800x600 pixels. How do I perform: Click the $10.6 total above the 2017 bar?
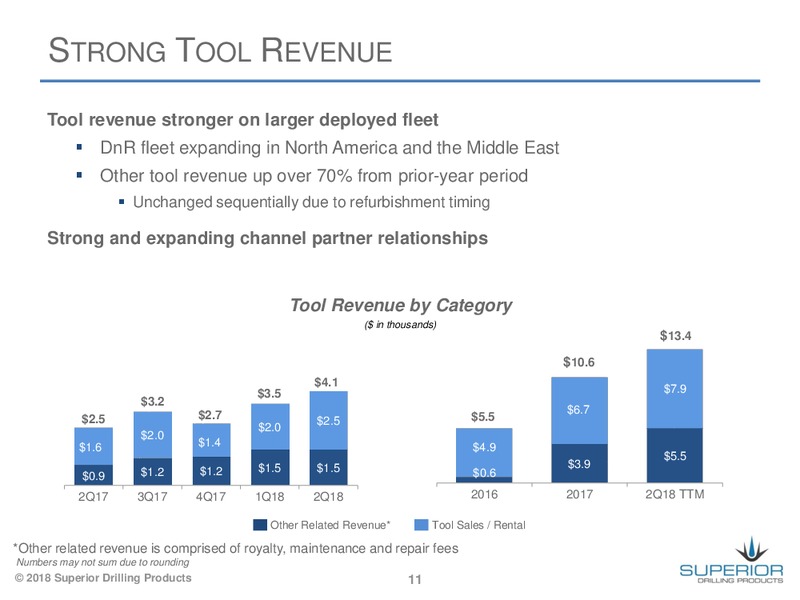pyautogui.click(x=579, y=362)
